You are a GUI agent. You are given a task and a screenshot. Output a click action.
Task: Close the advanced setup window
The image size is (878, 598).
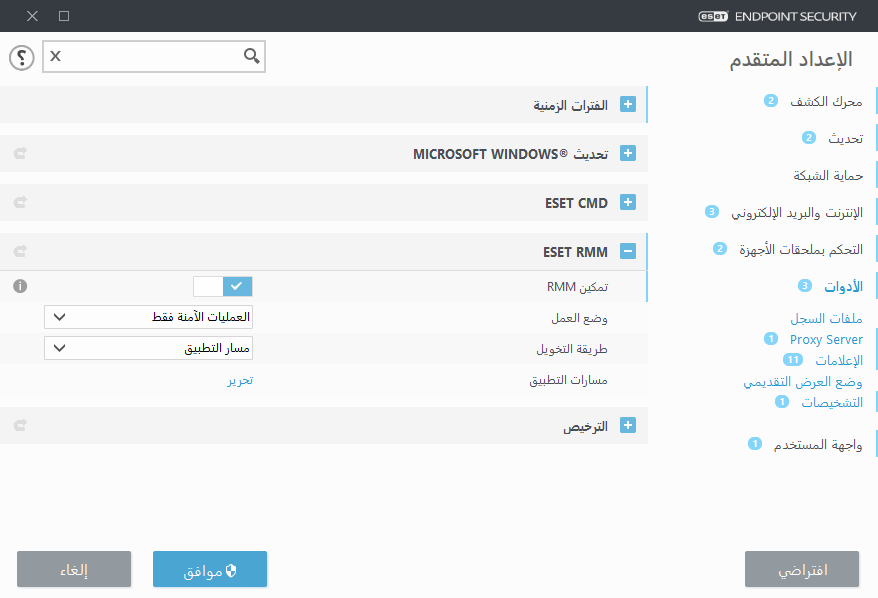click(x=32, y=16)
